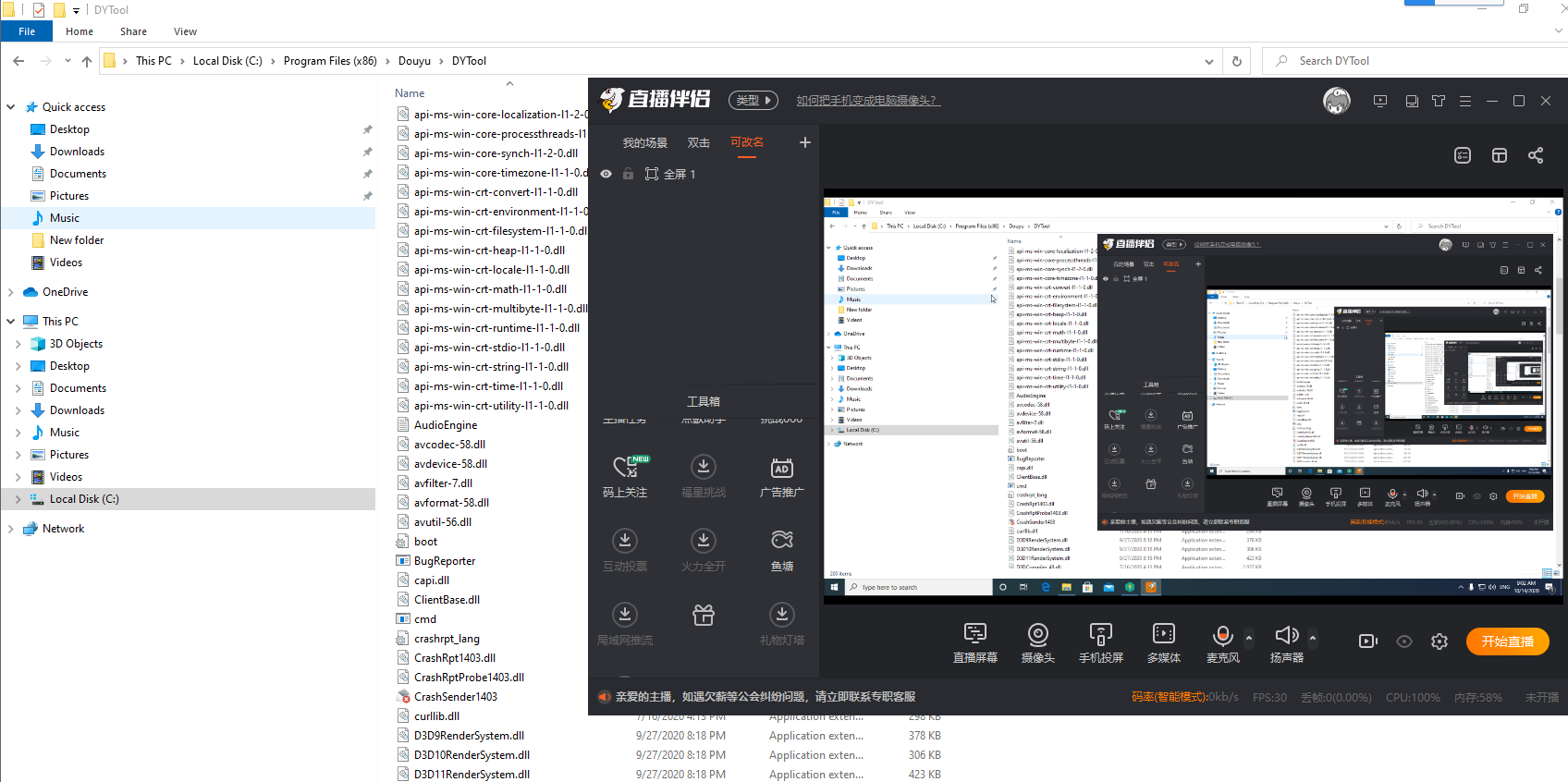Open the task checklist icon above preview

point(1463,155)
